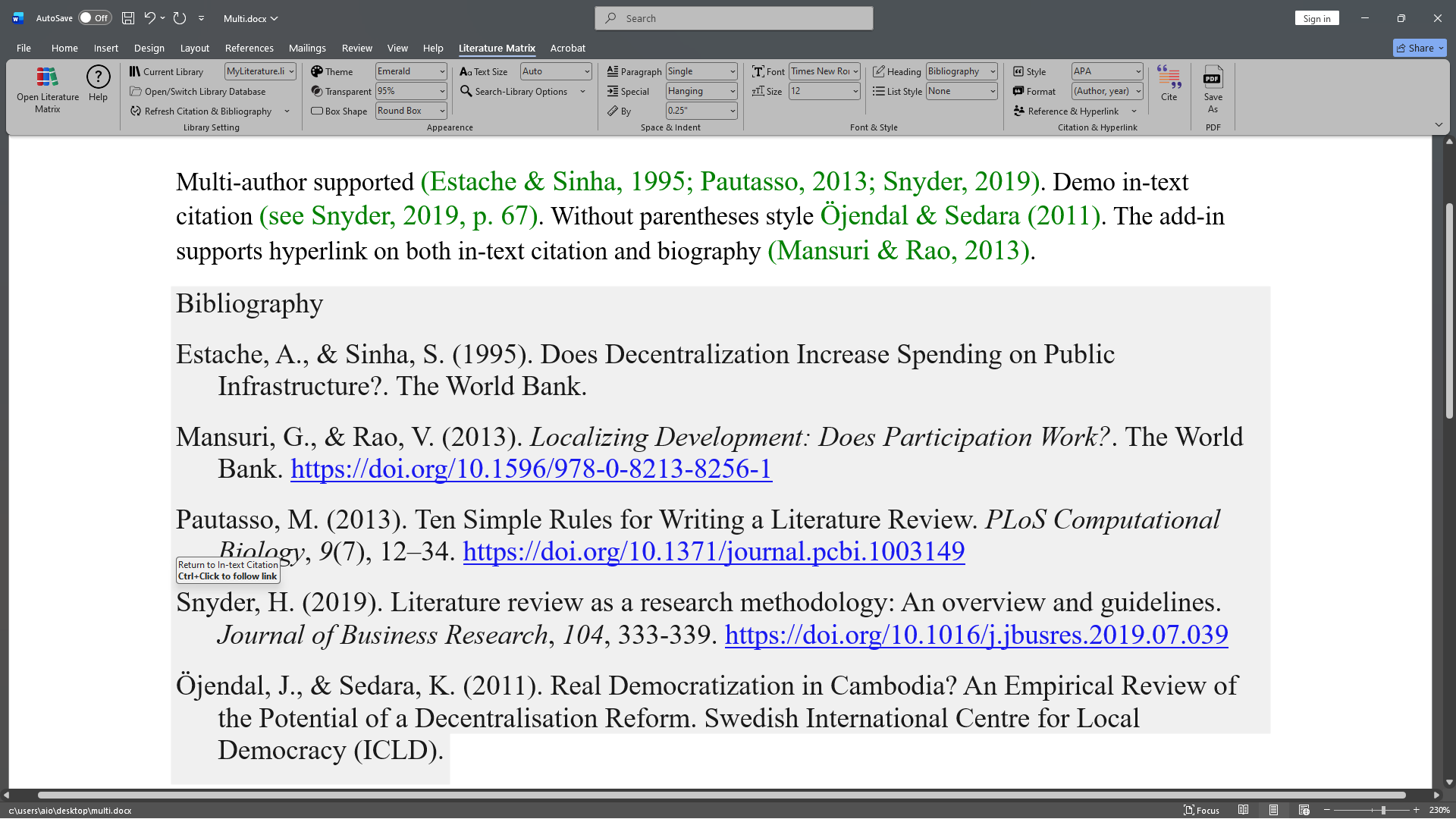Switch to the Acrobat tab
1456x819 pixels.
coord(567,48)
